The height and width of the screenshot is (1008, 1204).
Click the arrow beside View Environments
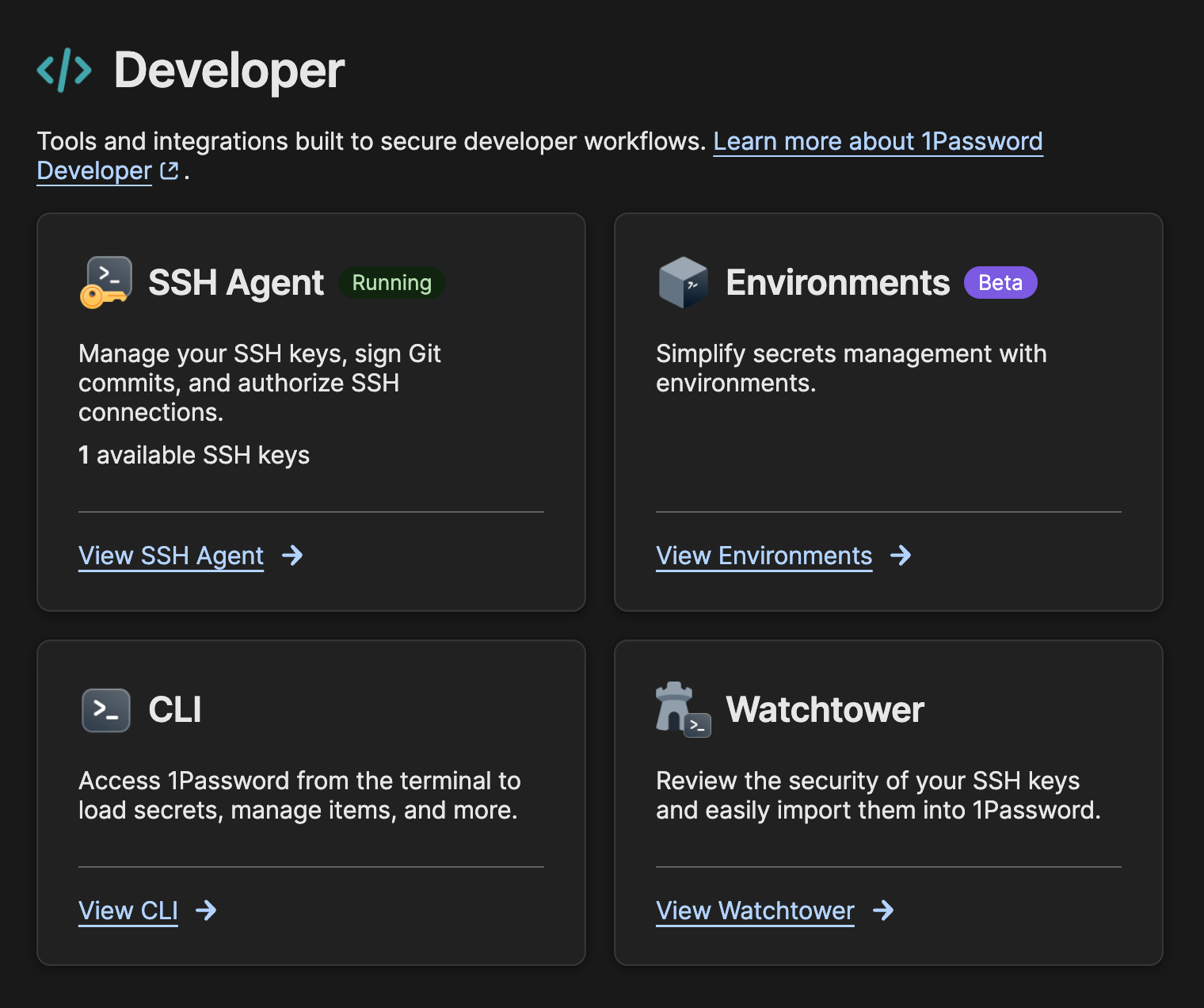click(901, 556)
